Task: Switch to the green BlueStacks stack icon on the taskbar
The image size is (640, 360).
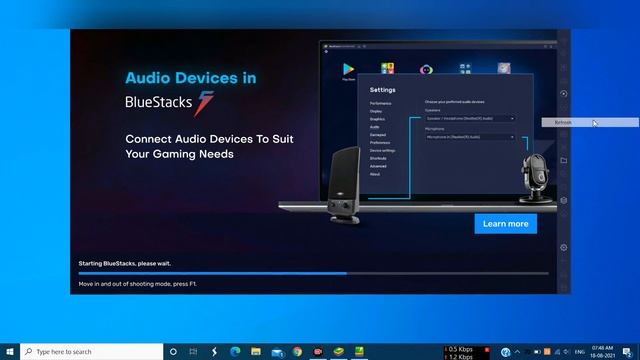Action: click(x=338, y=351)
